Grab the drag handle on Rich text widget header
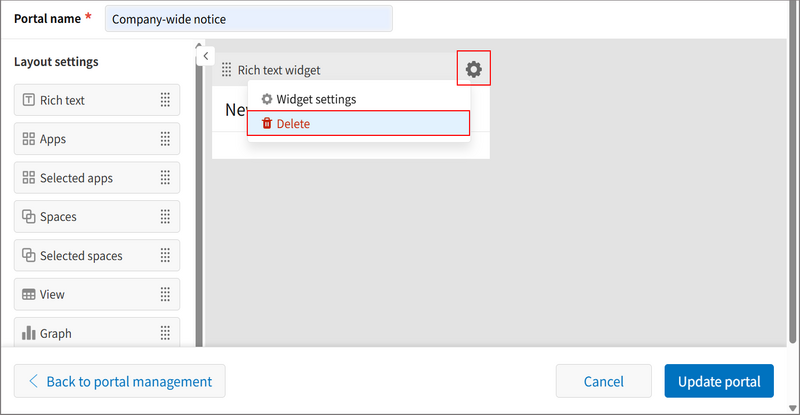Screen dimensions: 800x415 click(x=226, y=70)
